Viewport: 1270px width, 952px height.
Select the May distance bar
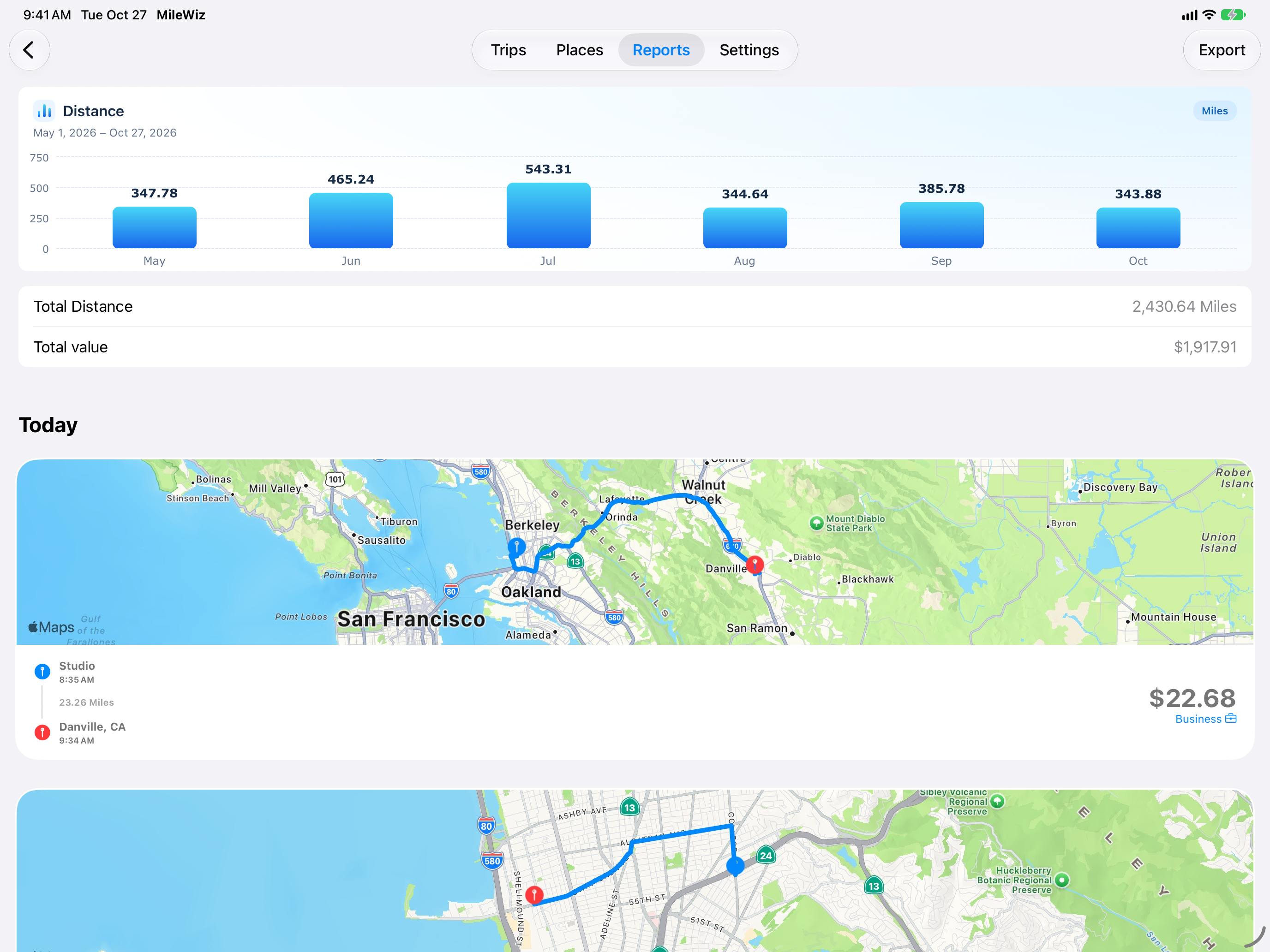(x=155, y=227)
